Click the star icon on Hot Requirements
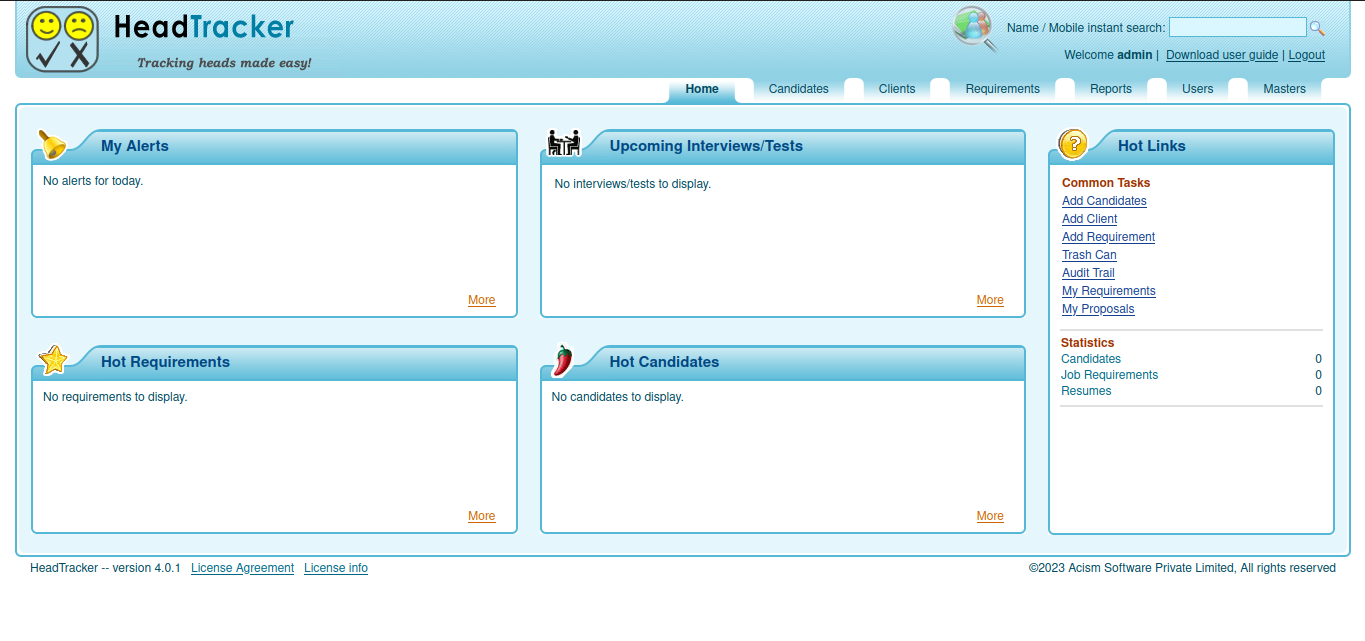This screenshot has height=641, width=1365. click(x=53, y=359)
